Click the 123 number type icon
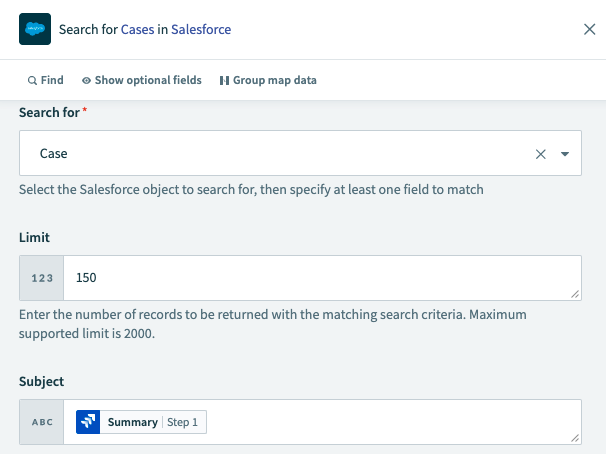Screen dimensions: 606x454 (x=42, y=278)
